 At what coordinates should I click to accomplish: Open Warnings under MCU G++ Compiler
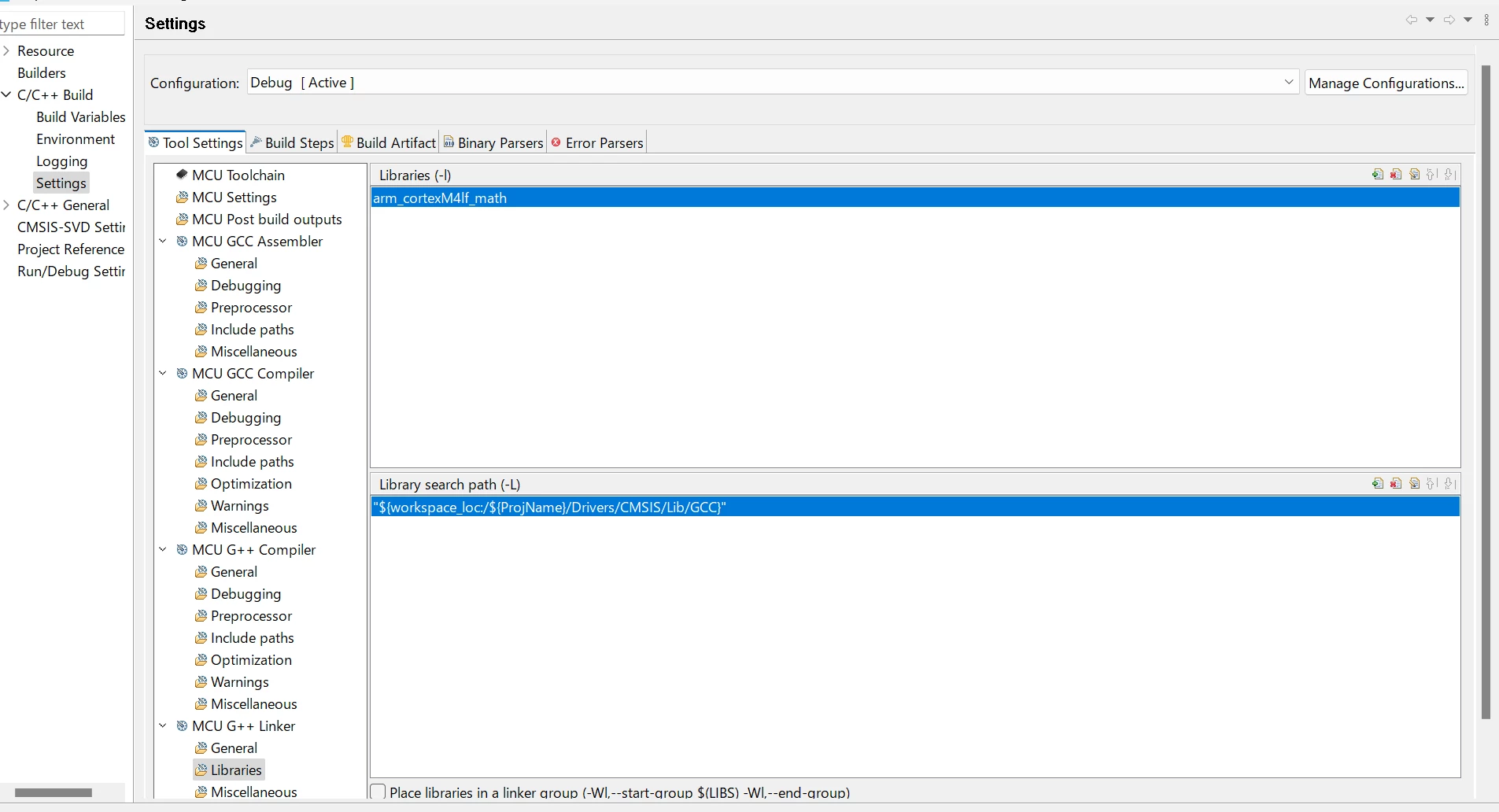pos(239,682)
